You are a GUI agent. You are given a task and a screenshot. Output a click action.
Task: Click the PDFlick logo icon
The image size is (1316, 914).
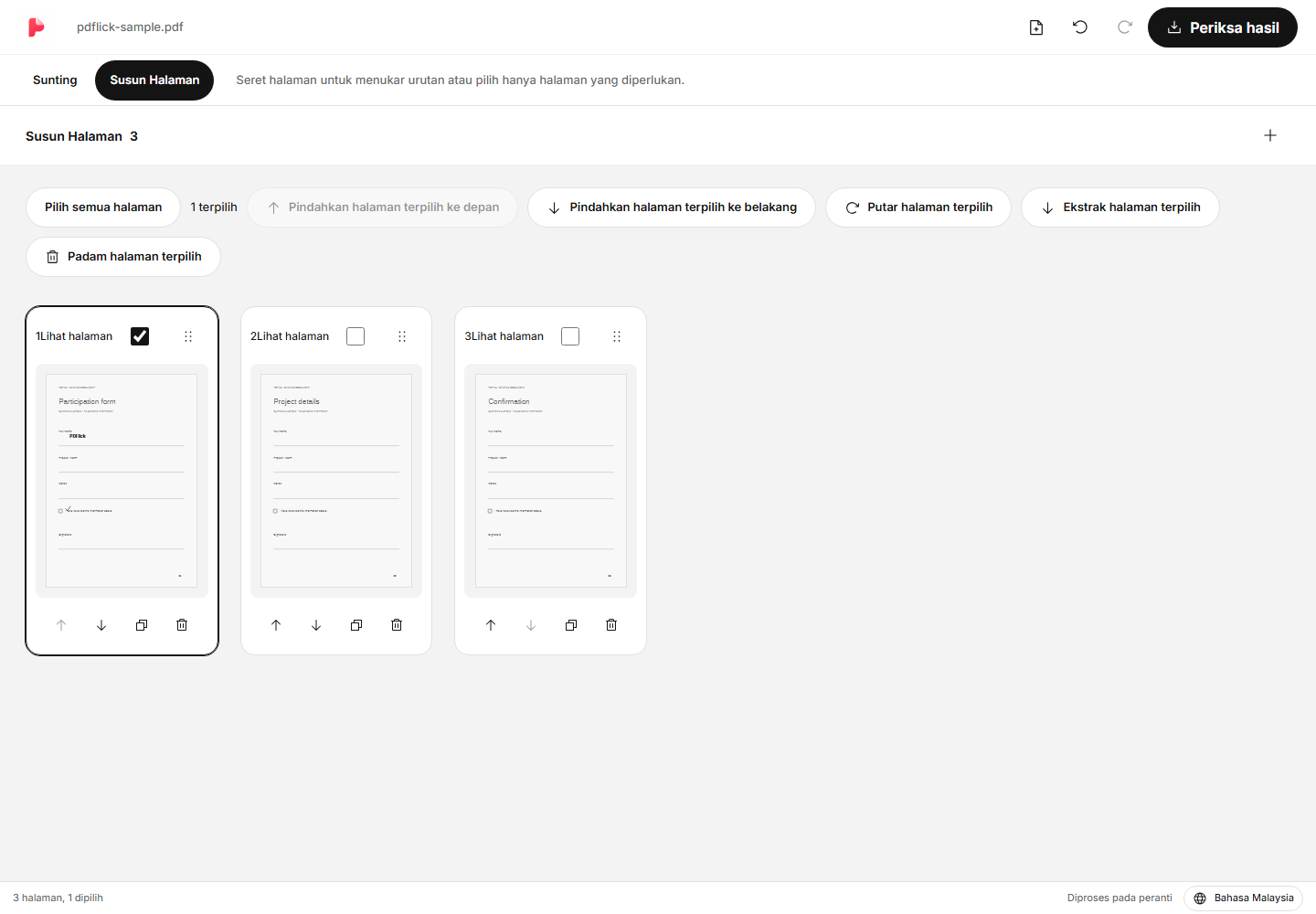[x=36, y=27]
